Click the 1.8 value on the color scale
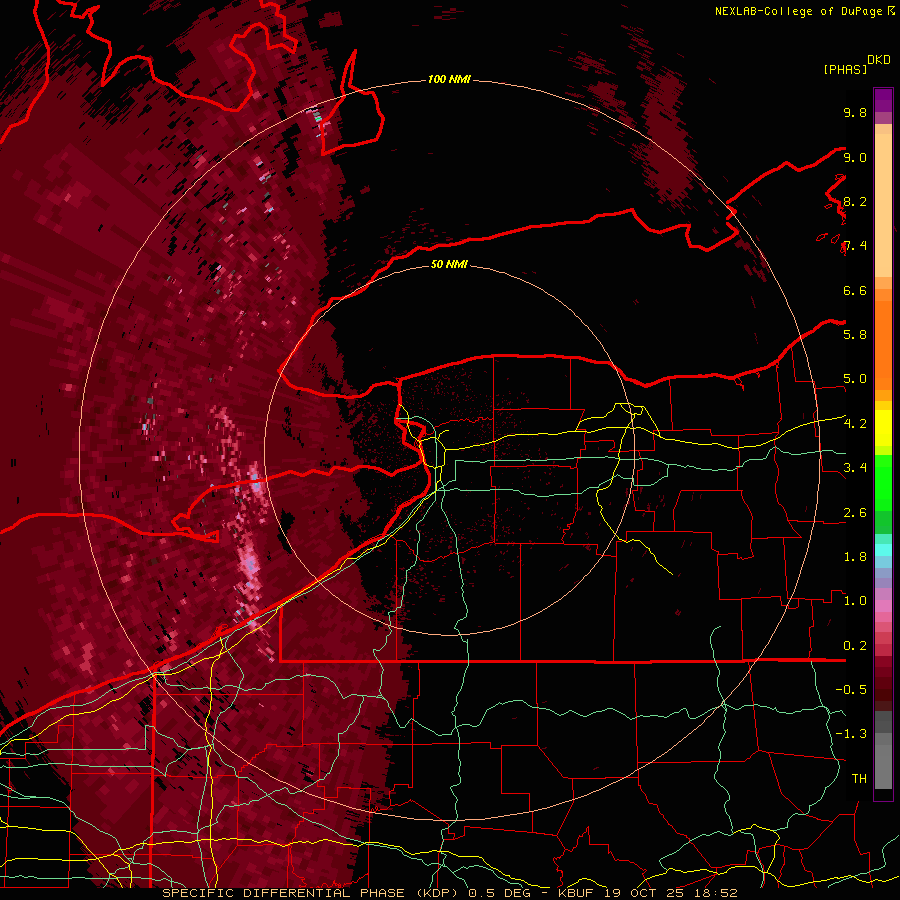This screenshot has width=900, height=900. [855, 557]
